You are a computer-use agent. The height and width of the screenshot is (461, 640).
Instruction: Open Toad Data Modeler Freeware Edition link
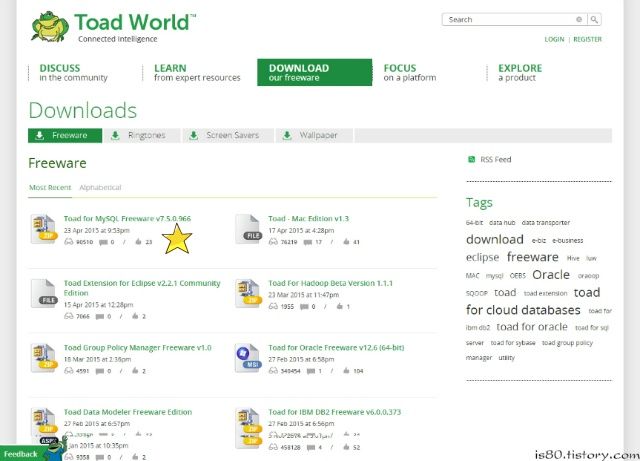pos(128,412)
